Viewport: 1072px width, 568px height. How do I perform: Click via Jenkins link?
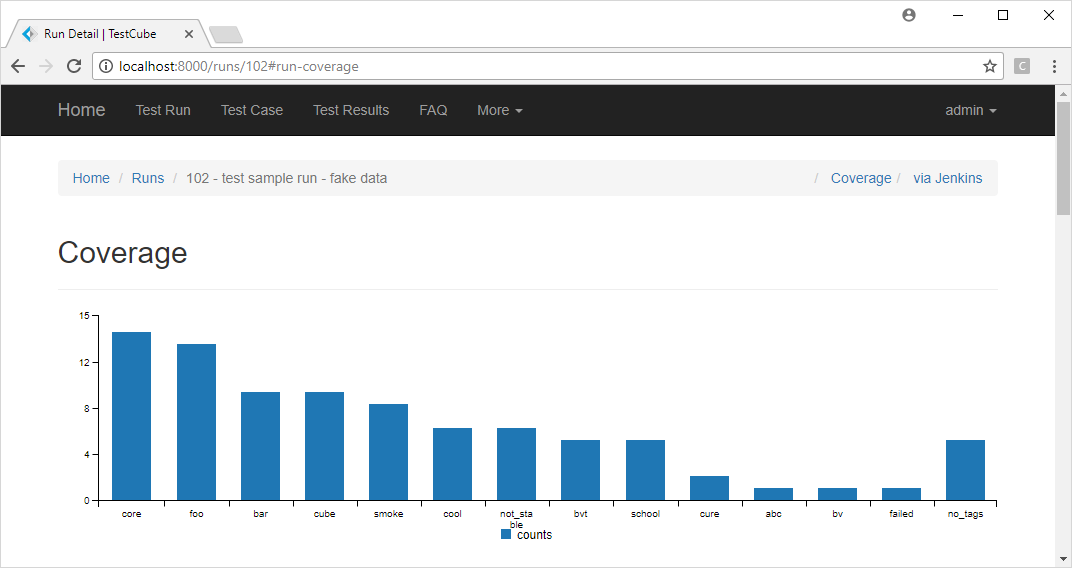tap(948, 178)
